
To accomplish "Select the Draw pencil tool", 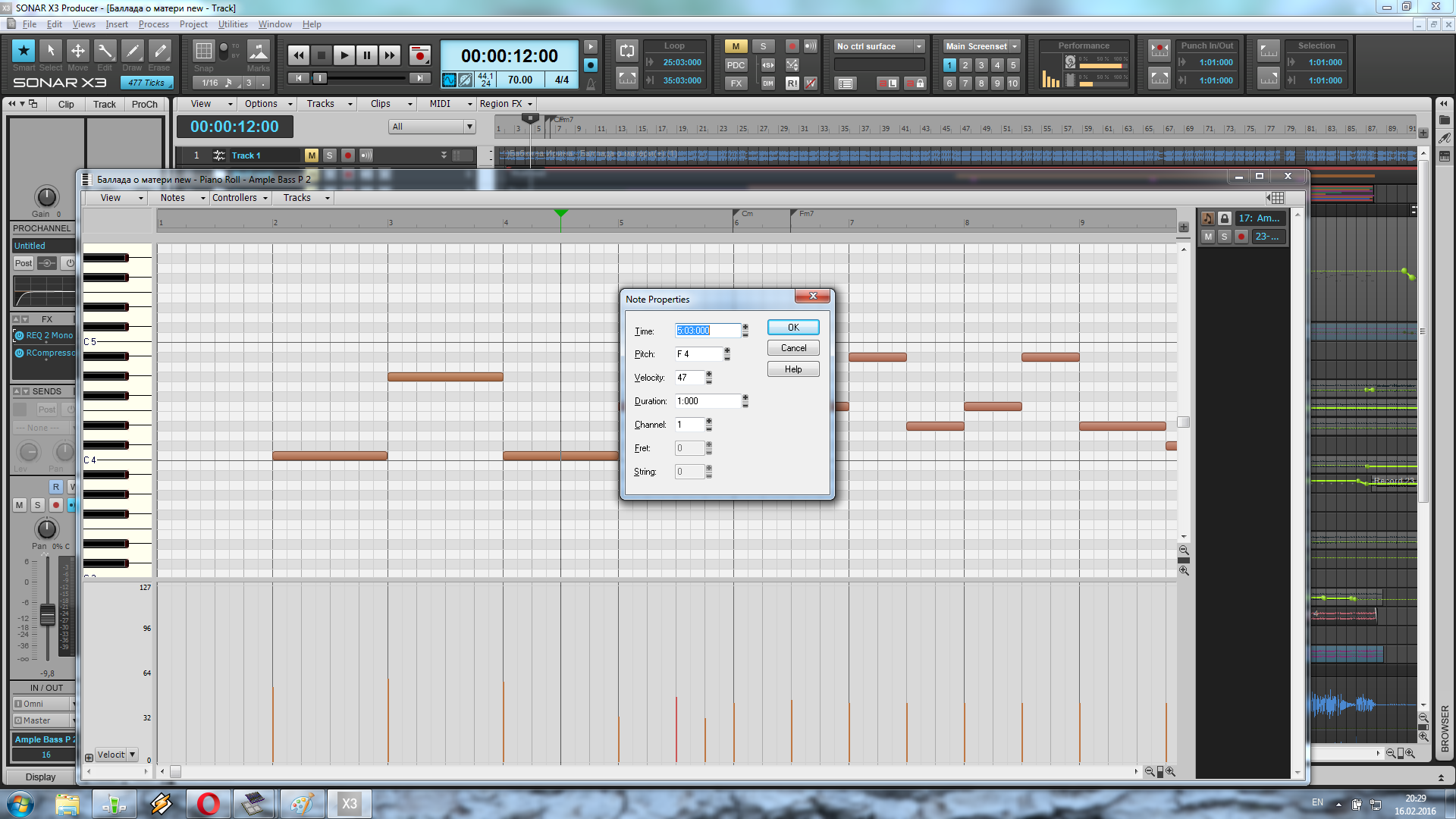I will tap(132, 52).
